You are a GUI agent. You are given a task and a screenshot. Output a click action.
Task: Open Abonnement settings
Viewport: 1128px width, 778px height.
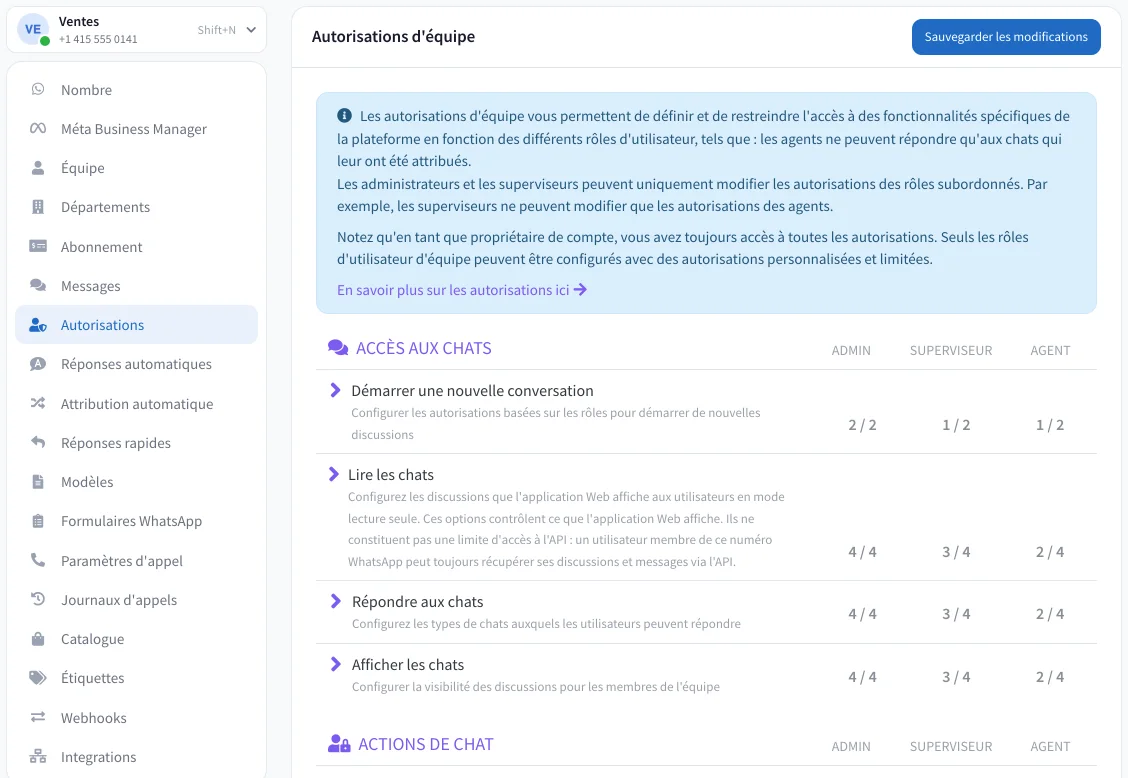point(137,247)
